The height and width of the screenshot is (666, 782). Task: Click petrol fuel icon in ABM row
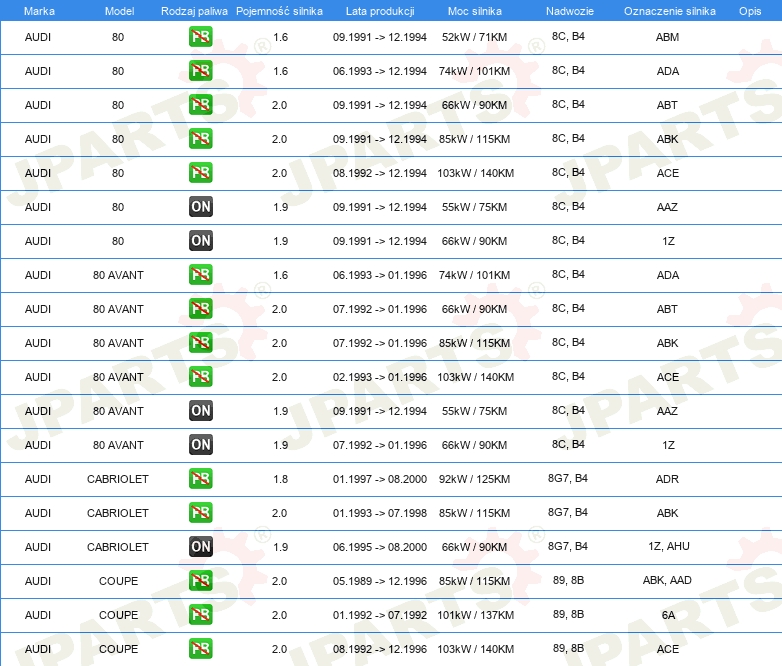200,37
